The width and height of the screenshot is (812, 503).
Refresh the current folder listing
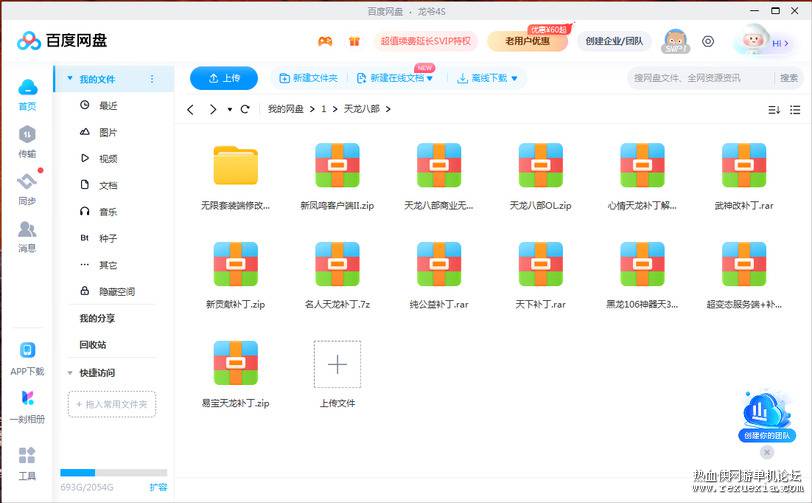click(x=245, y=109)
